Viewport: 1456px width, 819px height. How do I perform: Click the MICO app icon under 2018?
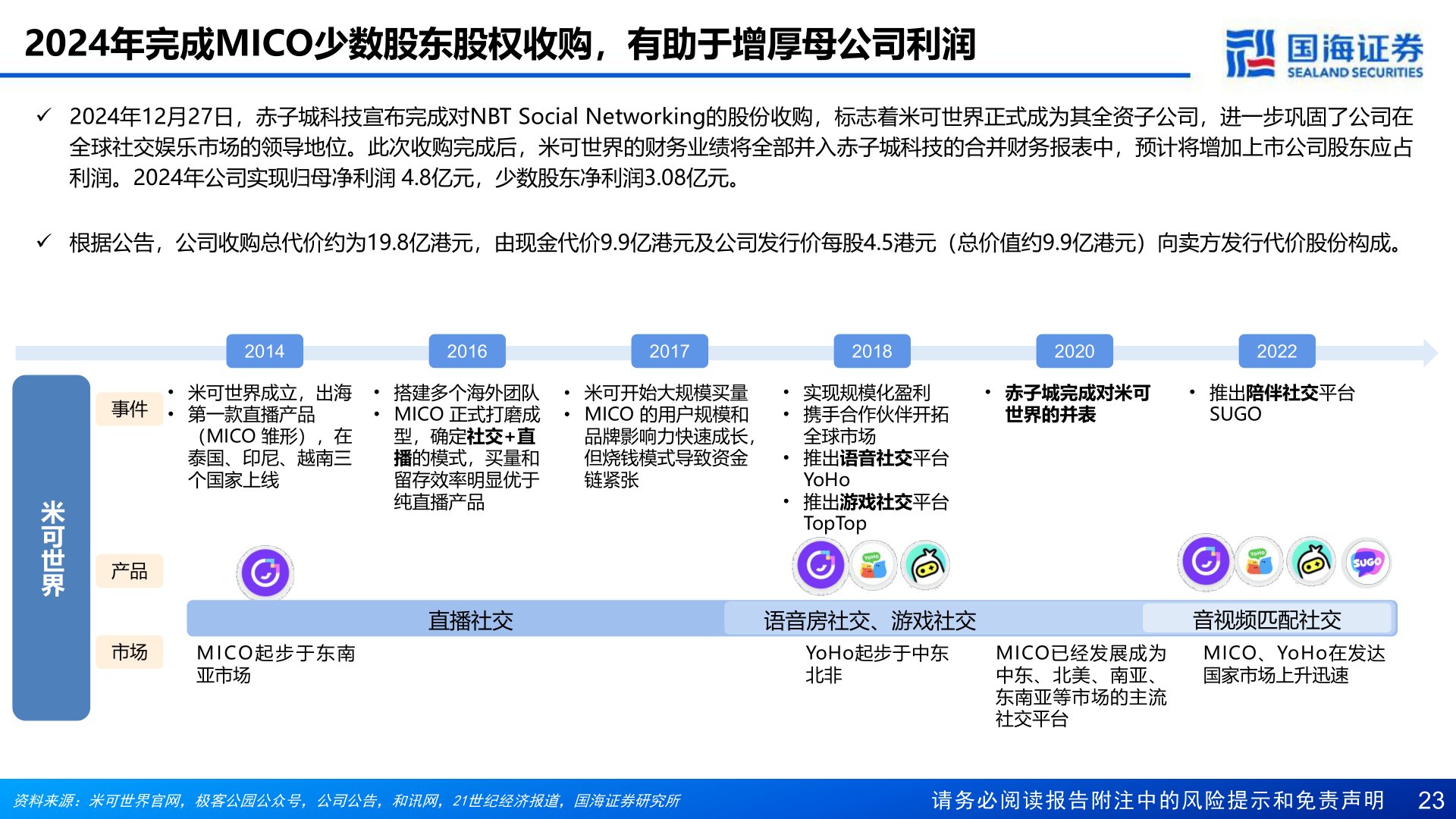tap(821, 565)
